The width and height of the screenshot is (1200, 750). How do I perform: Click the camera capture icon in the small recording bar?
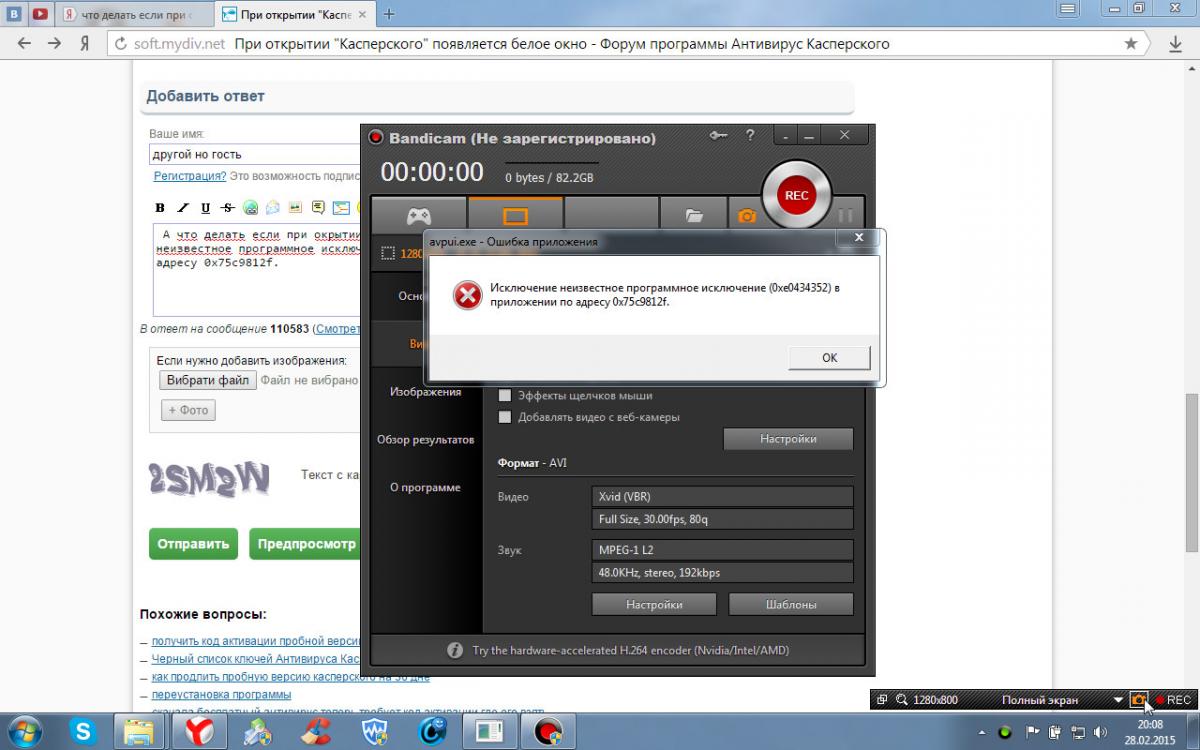(1138, 700)
